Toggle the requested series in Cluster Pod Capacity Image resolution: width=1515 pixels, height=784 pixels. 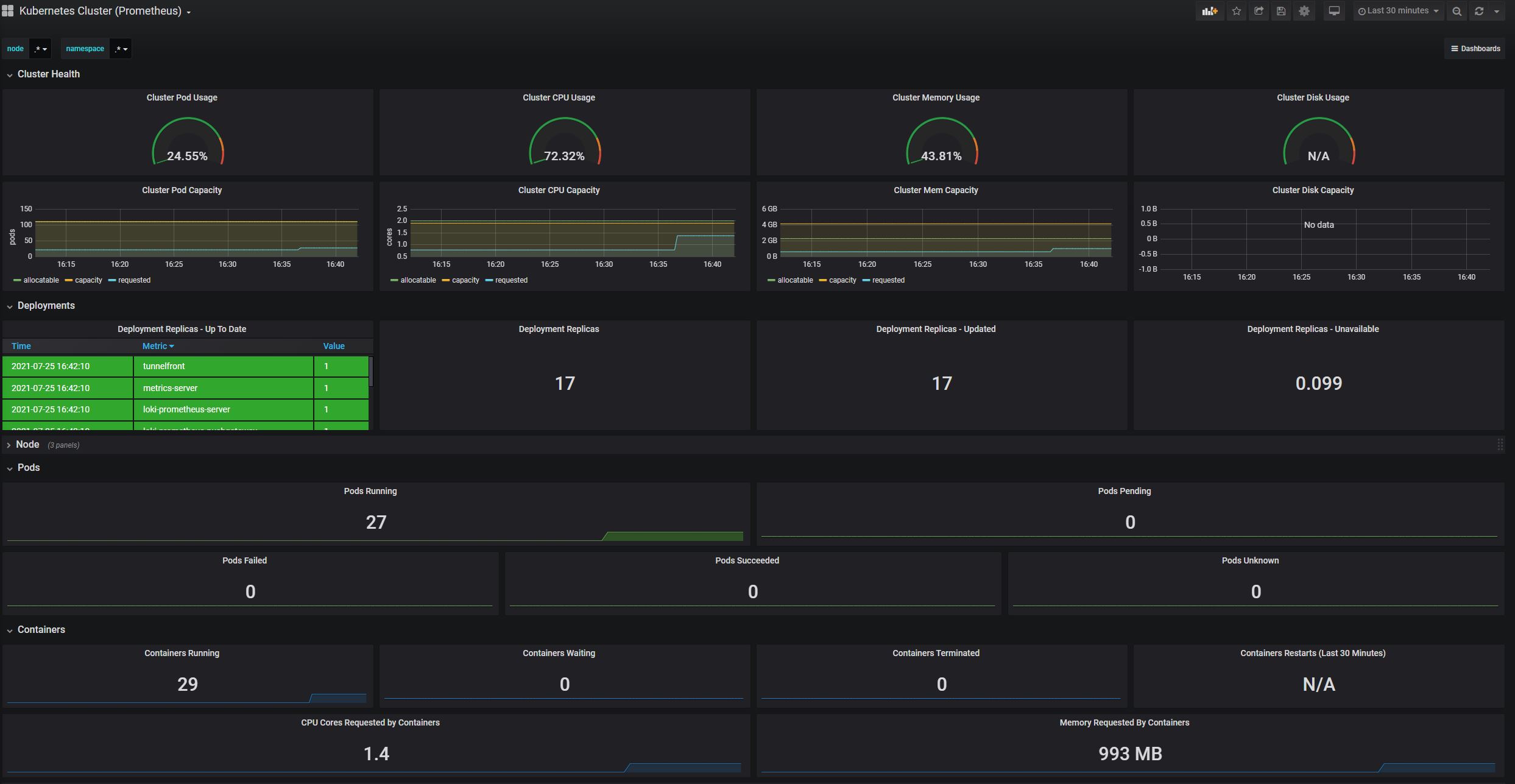[134, 280]
